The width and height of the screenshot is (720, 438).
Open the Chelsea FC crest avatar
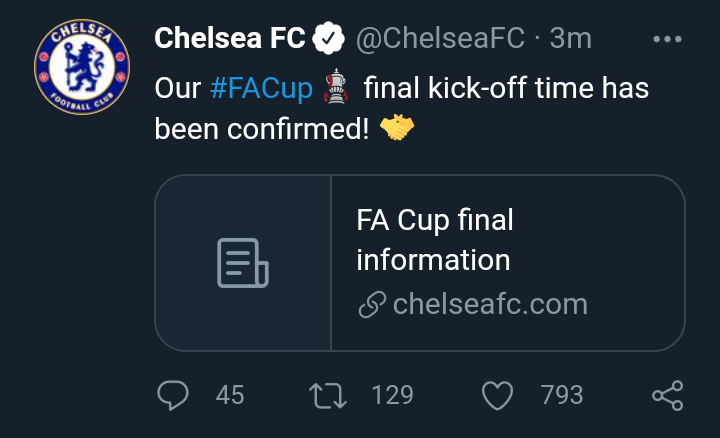click(82, 67)
